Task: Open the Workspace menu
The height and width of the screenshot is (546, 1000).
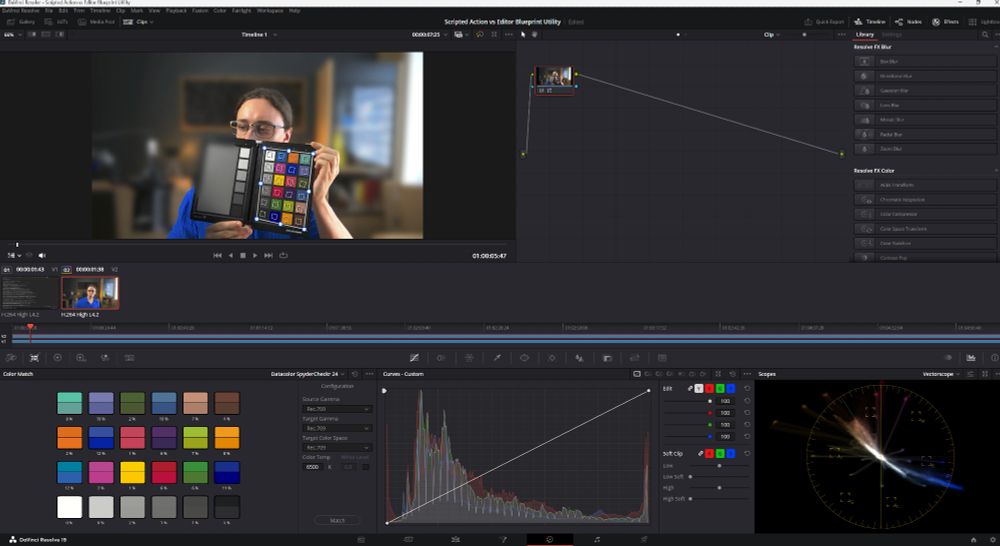Action: (x=270, y=11)
